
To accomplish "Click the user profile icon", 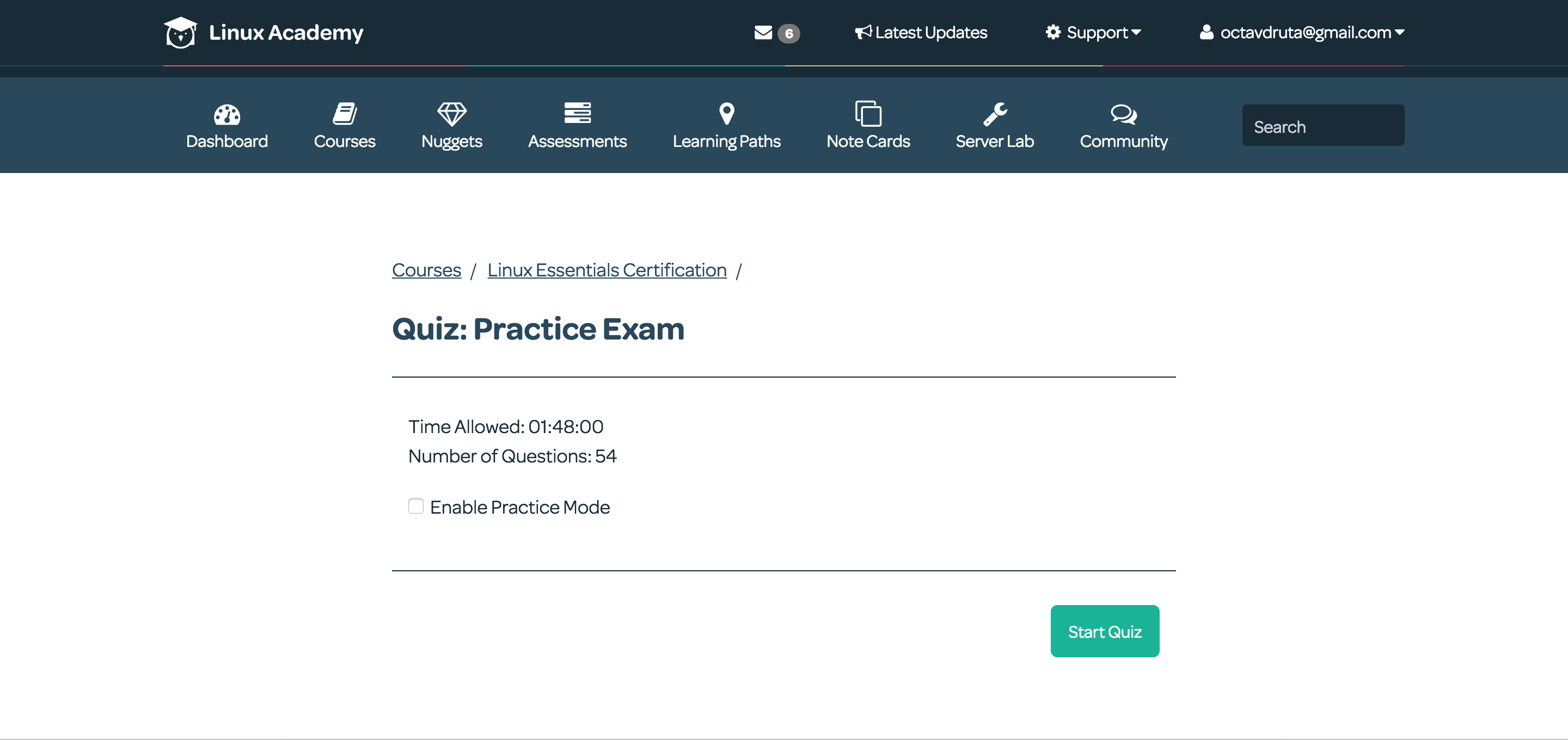I will 1206,32.
